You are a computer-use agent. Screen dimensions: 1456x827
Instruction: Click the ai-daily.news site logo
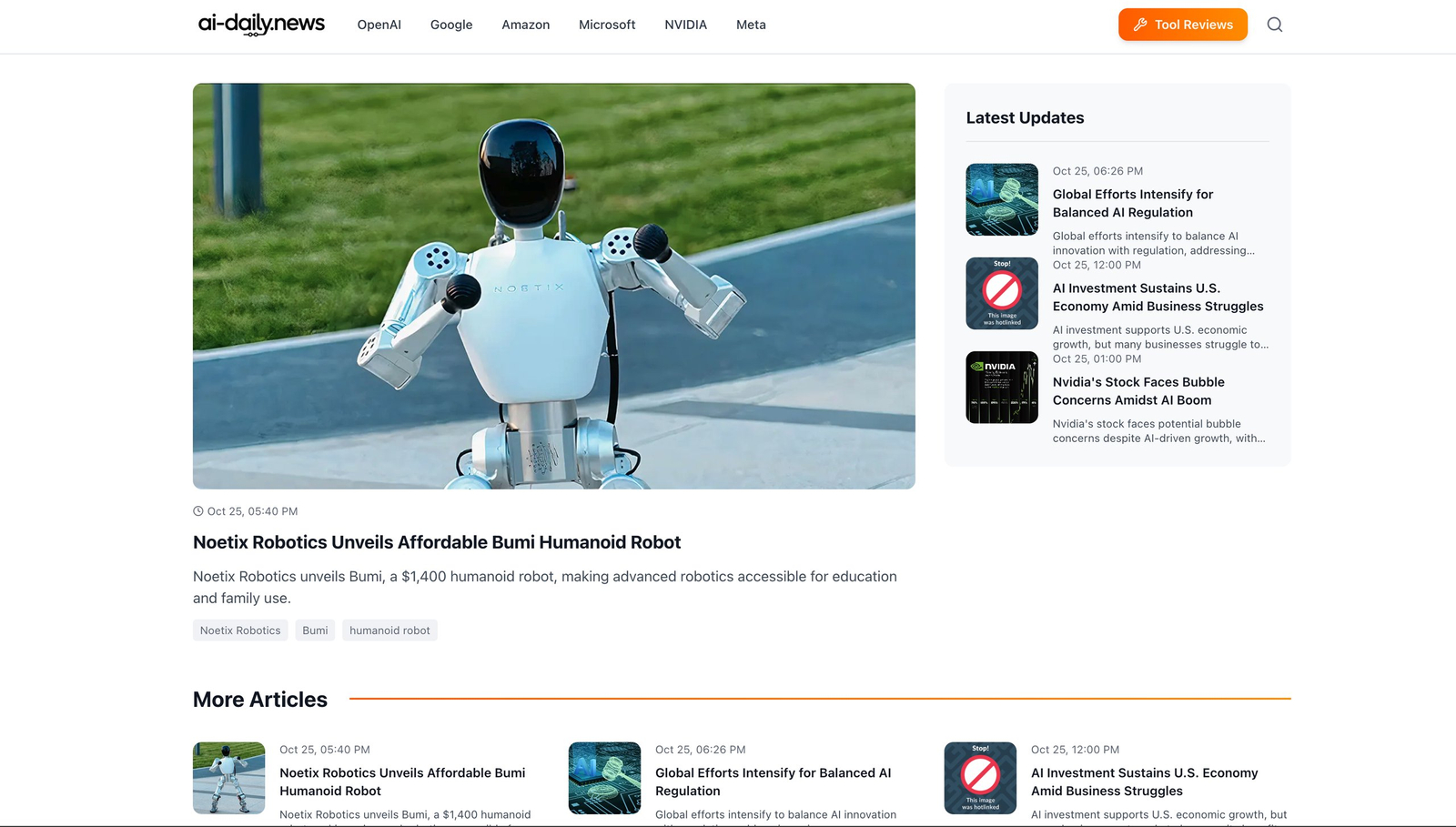pos(261,25)
